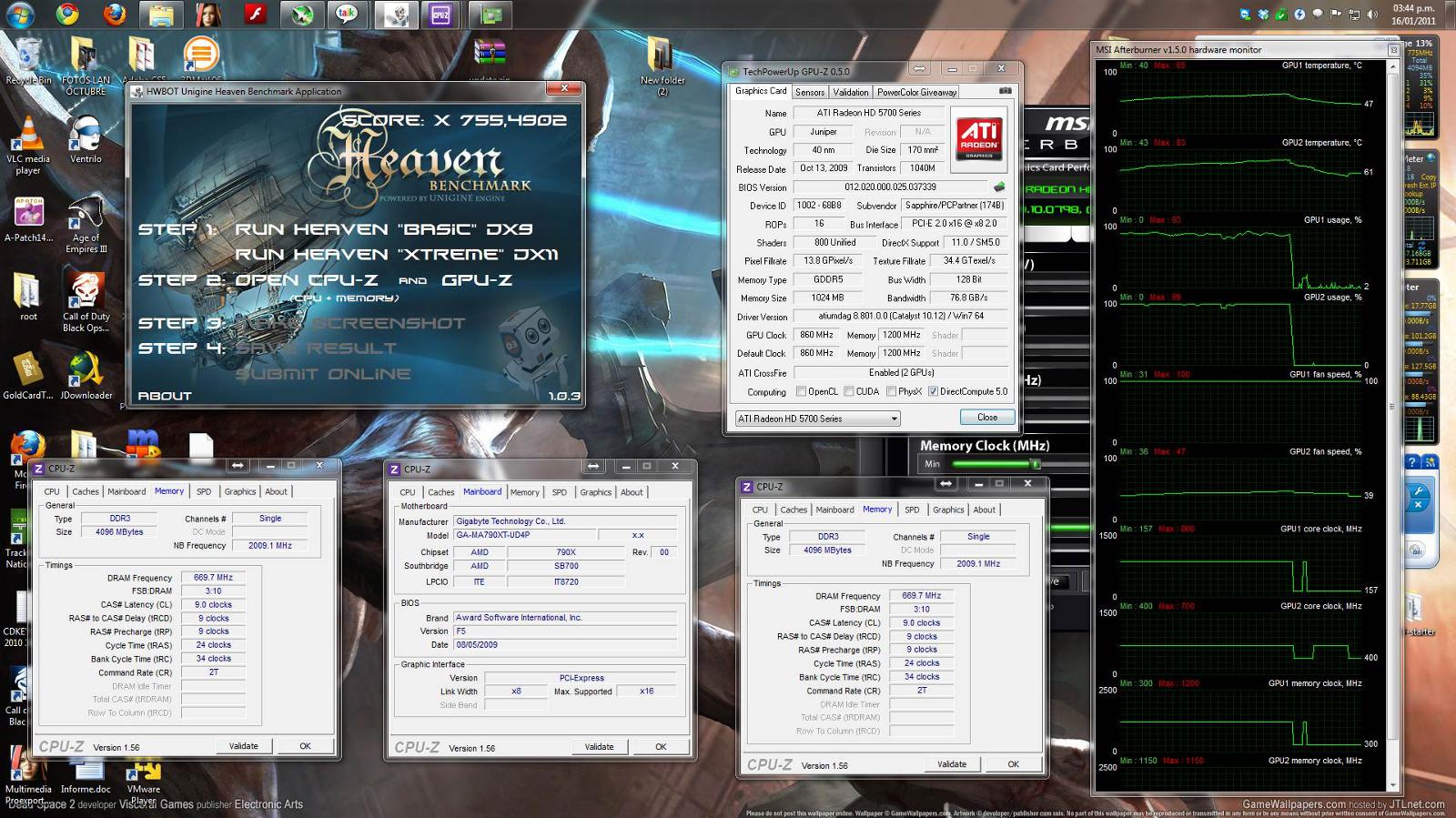1456x818 pixels.
Task: Open PowerColor Giveaway tab in GPU-Z
Action: coord(916,92)
